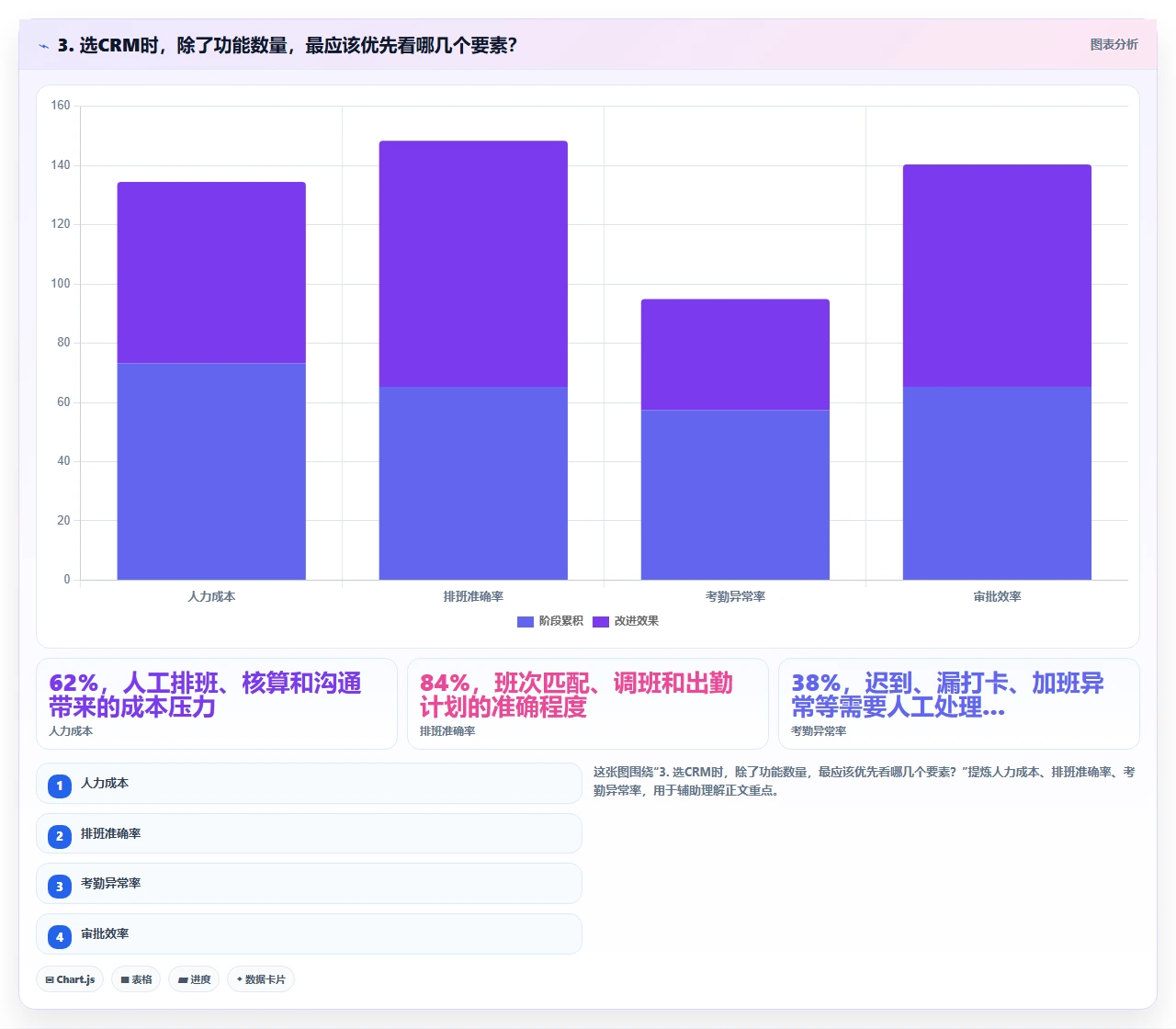This screenshot has width=1176, height=1029.
Task: Click the 排班准确率 x-axis label
Action: pos(473,596)
